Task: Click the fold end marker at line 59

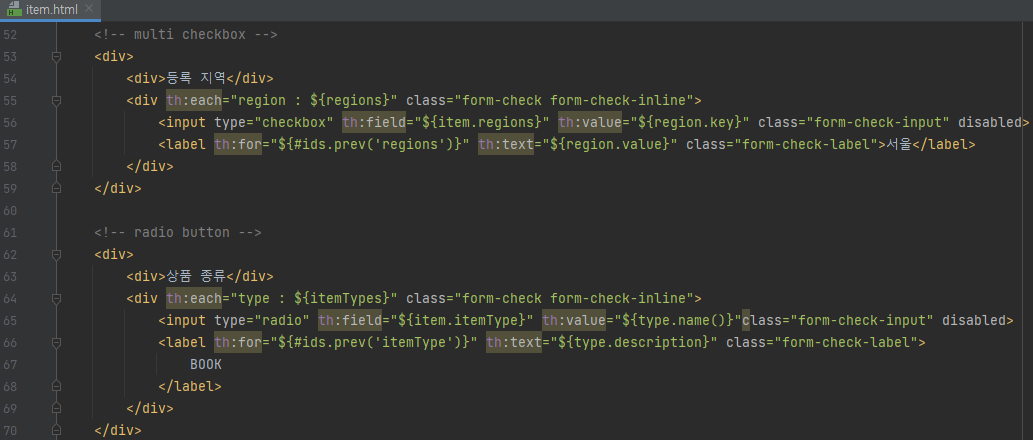Action: [56, 188]
